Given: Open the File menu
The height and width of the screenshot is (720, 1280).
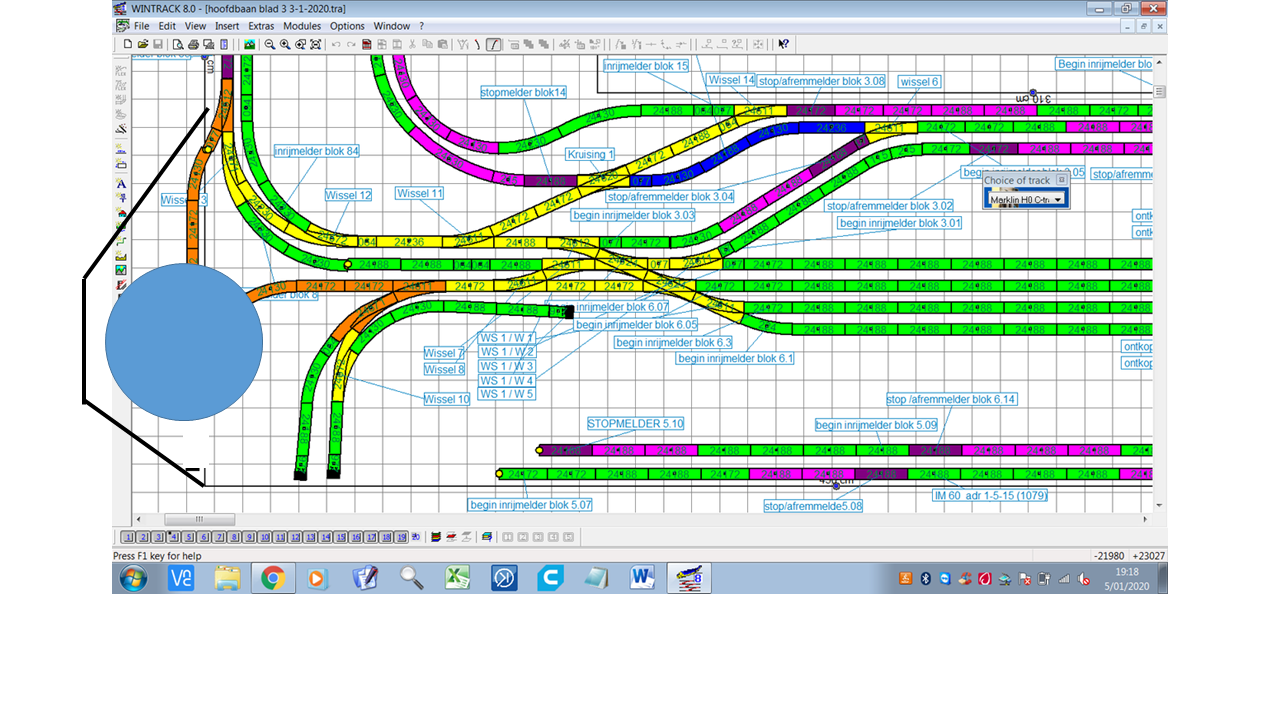Looking at the screenshot, I should point(142,26).
